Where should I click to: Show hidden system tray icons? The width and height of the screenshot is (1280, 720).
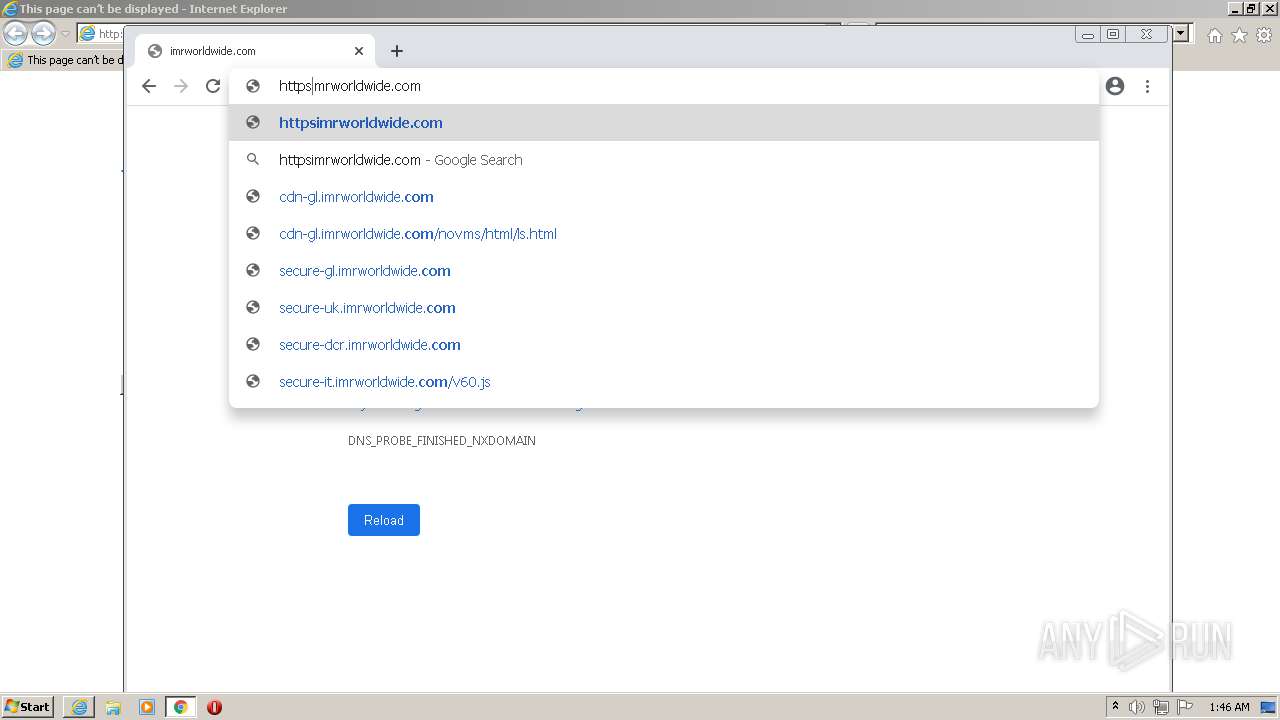pyautogui.click(x=1115, y=707)
